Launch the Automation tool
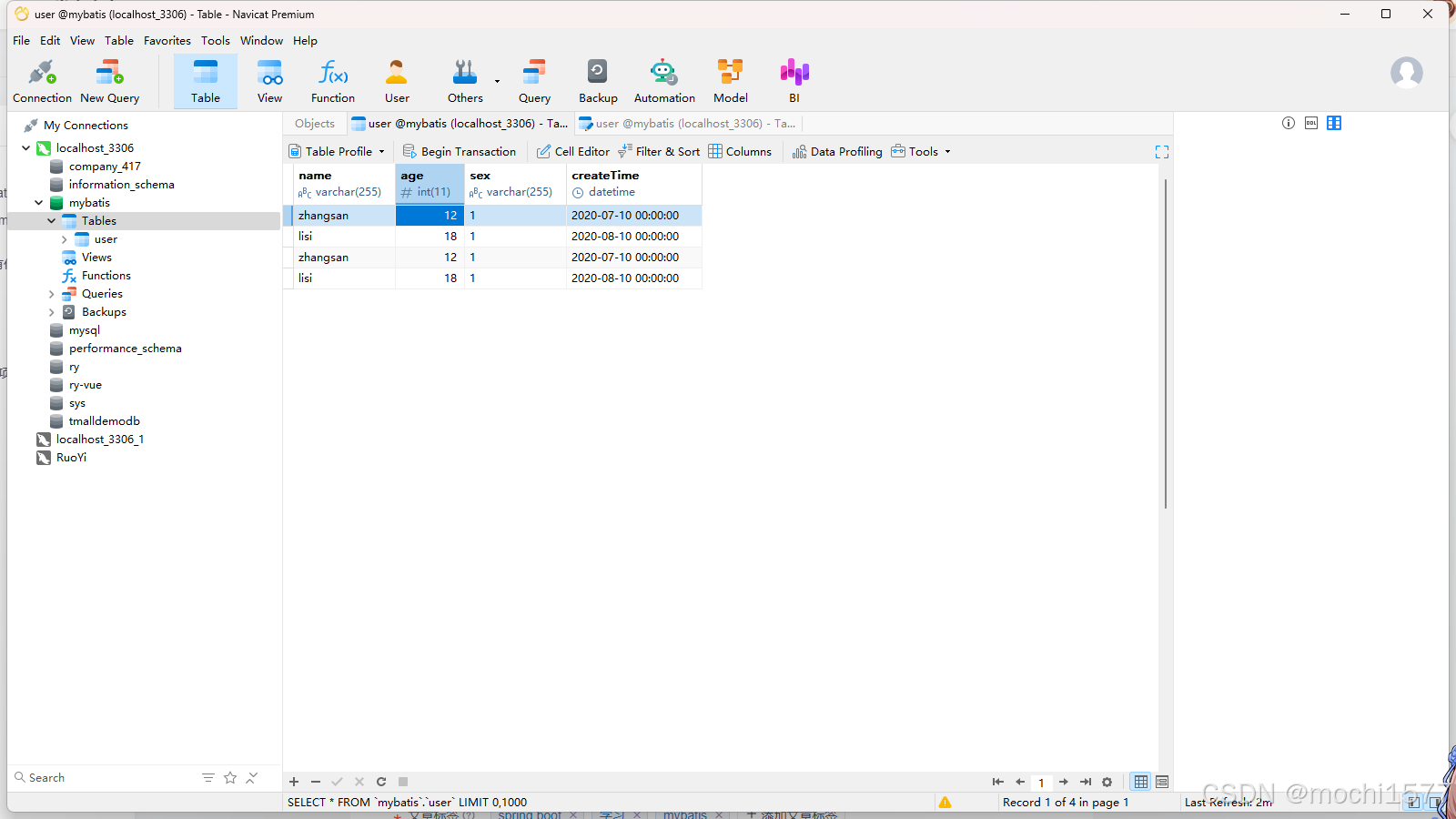Image resolution: width=1456 pixels, height=819 pixels. 663,80
